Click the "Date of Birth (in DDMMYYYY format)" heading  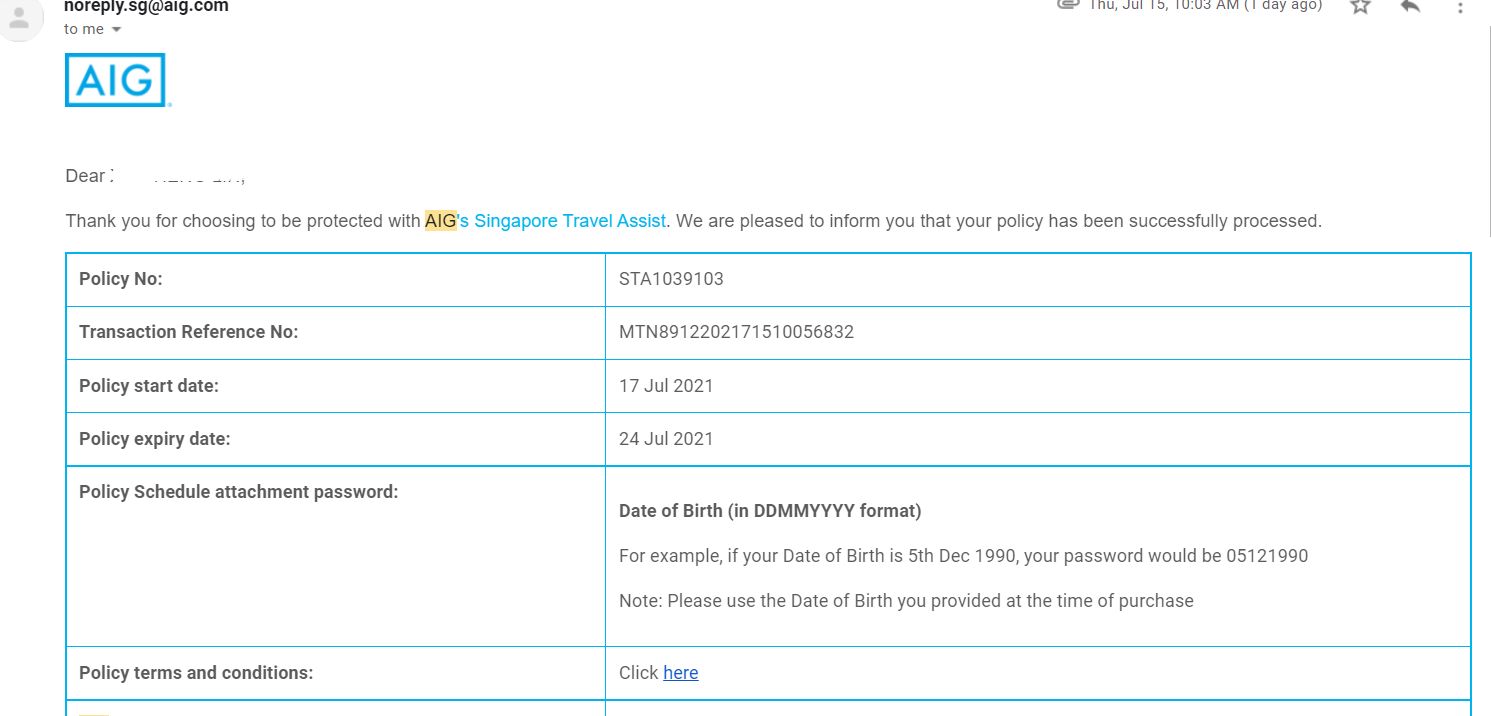click(x=770, y=511)
